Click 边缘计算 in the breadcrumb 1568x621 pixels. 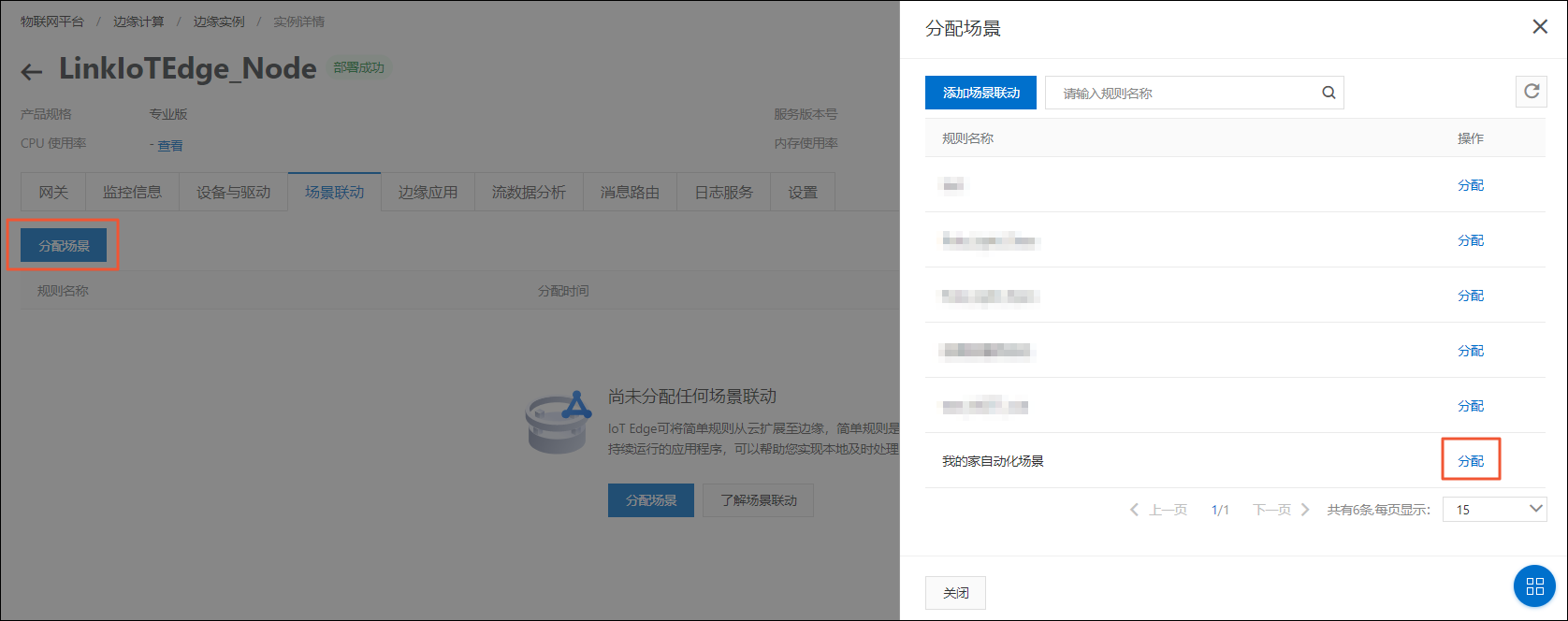(138, 22)
